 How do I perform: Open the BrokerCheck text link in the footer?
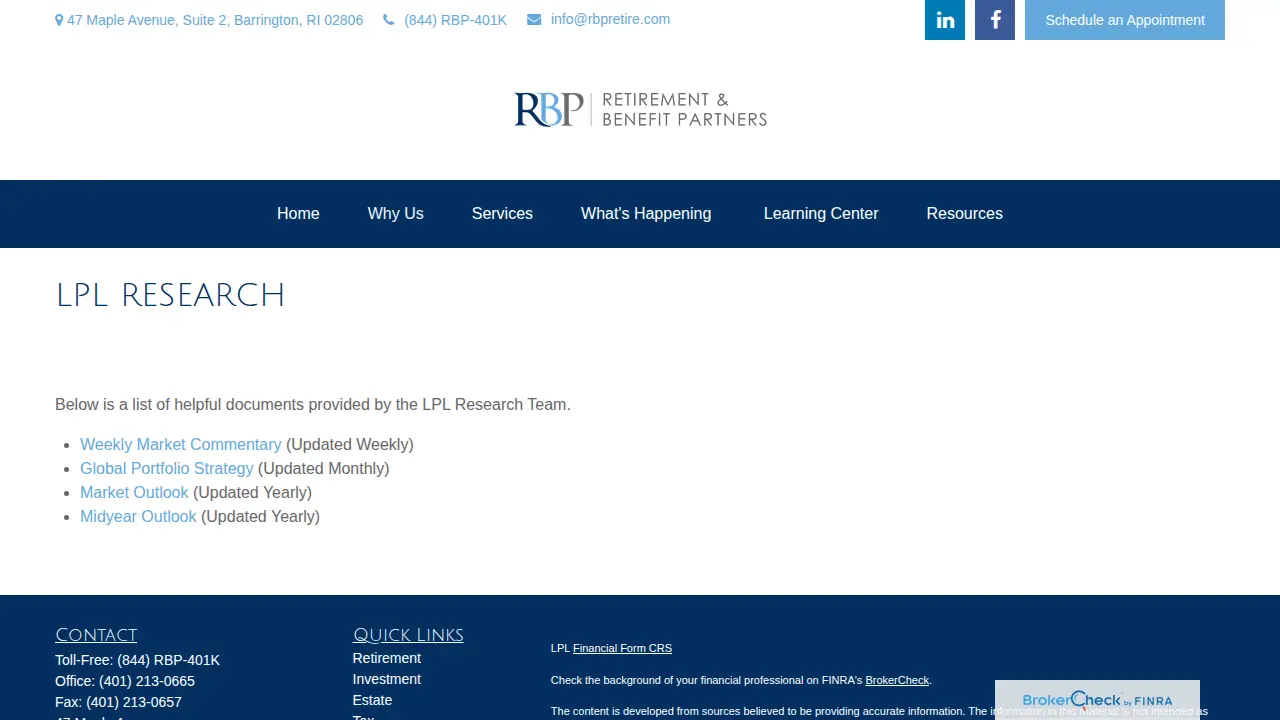(897, 680)
